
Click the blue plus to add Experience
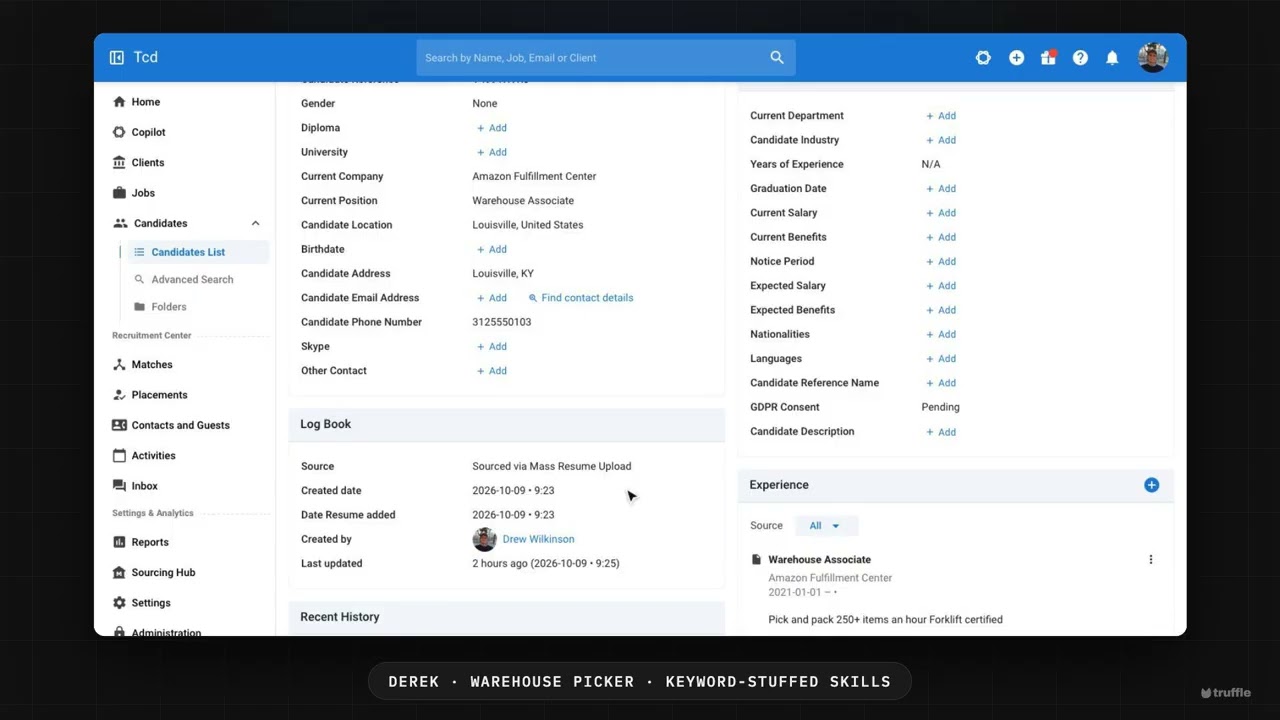coord(1151,485)
